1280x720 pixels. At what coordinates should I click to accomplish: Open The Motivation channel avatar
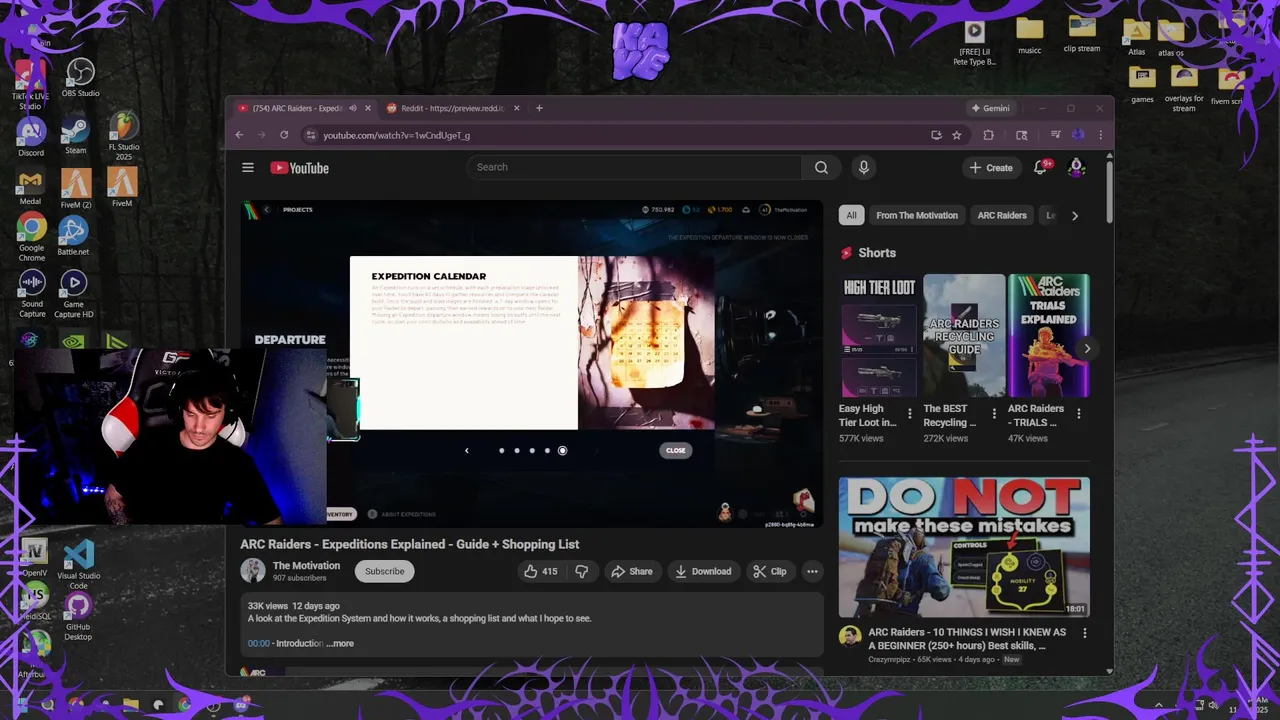click(x=253, y=571)
